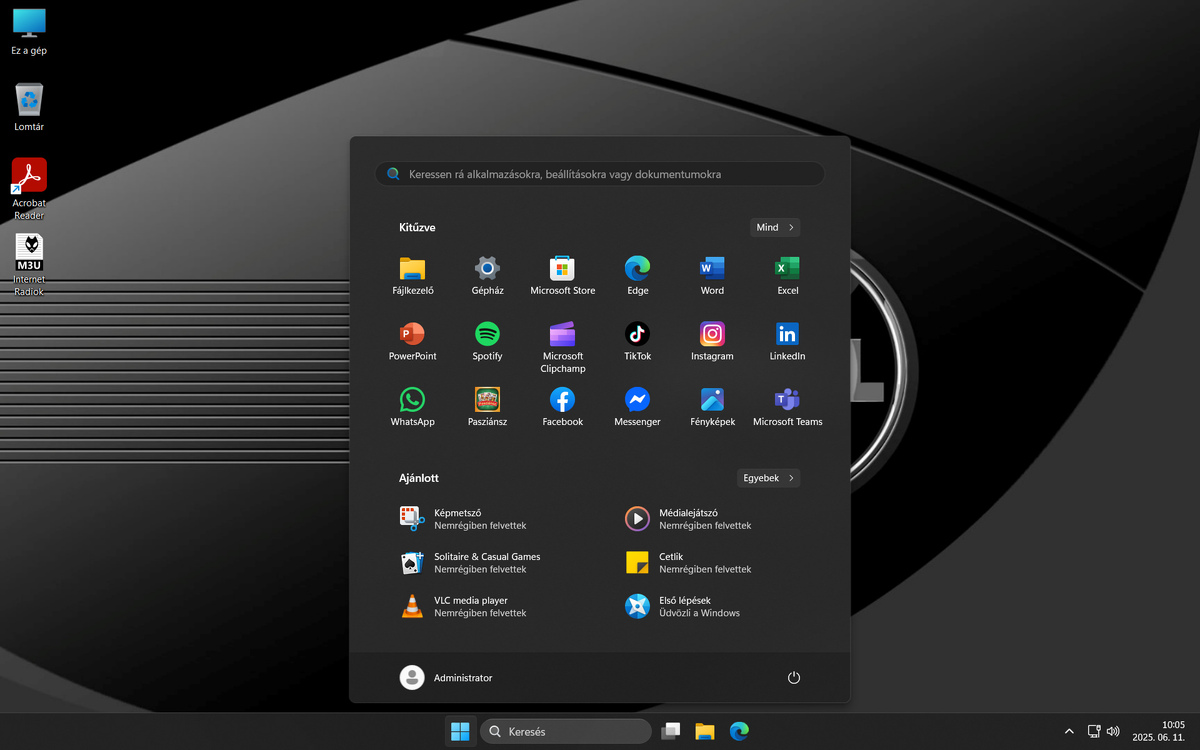Open network status tray icon
The image size is (1200, 750).
(x=1094, y=732)
